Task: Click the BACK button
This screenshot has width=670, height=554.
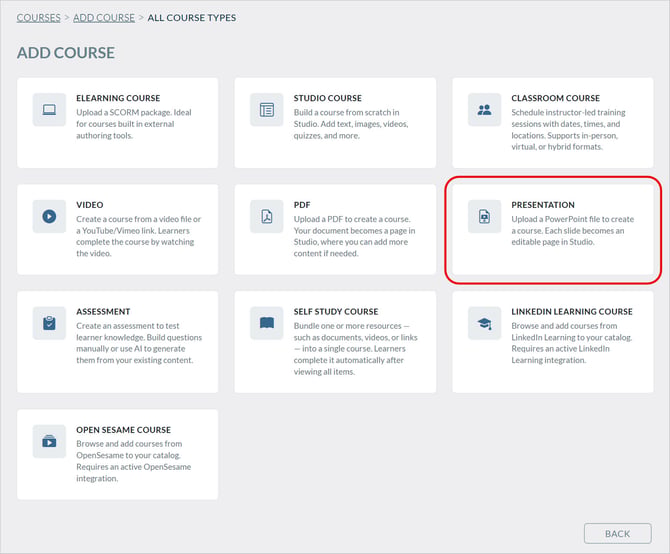Action: click(x=617, y=533)
